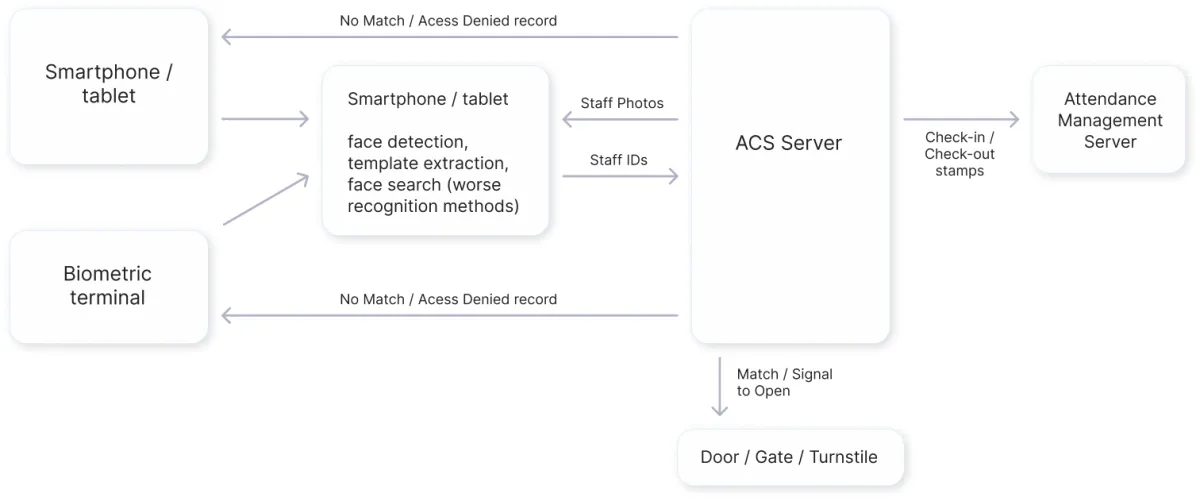Select the Biometric terminal box
The width and height of the screenshot is (1200, 501).
click(108, 286)
